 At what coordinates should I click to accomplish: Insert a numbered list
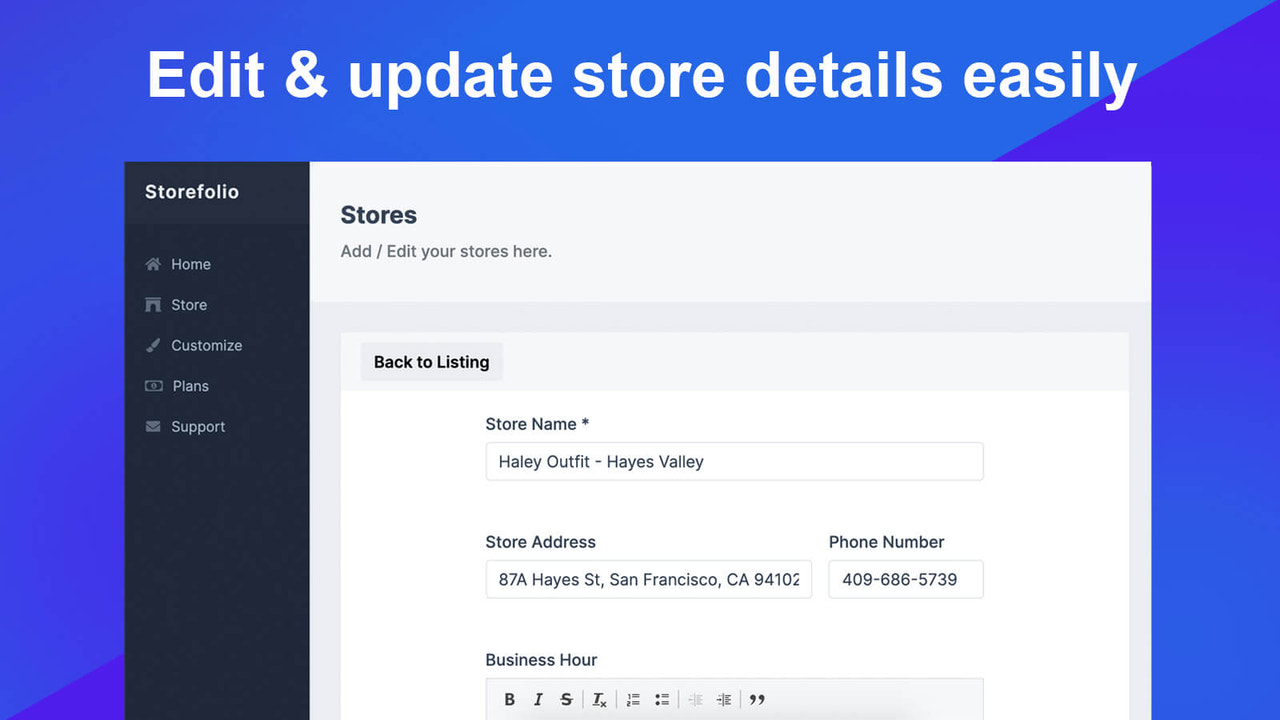633,699
